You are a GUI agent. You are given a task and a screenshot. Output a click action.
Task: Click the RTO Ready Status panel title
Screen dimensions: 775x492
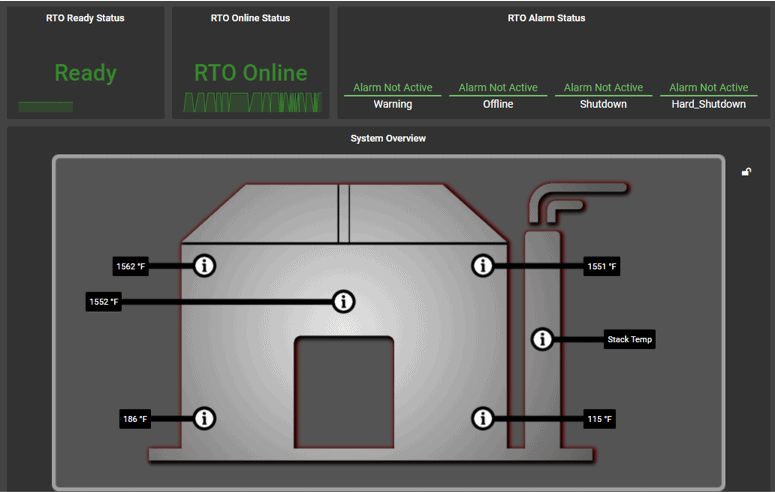point(85,18)
